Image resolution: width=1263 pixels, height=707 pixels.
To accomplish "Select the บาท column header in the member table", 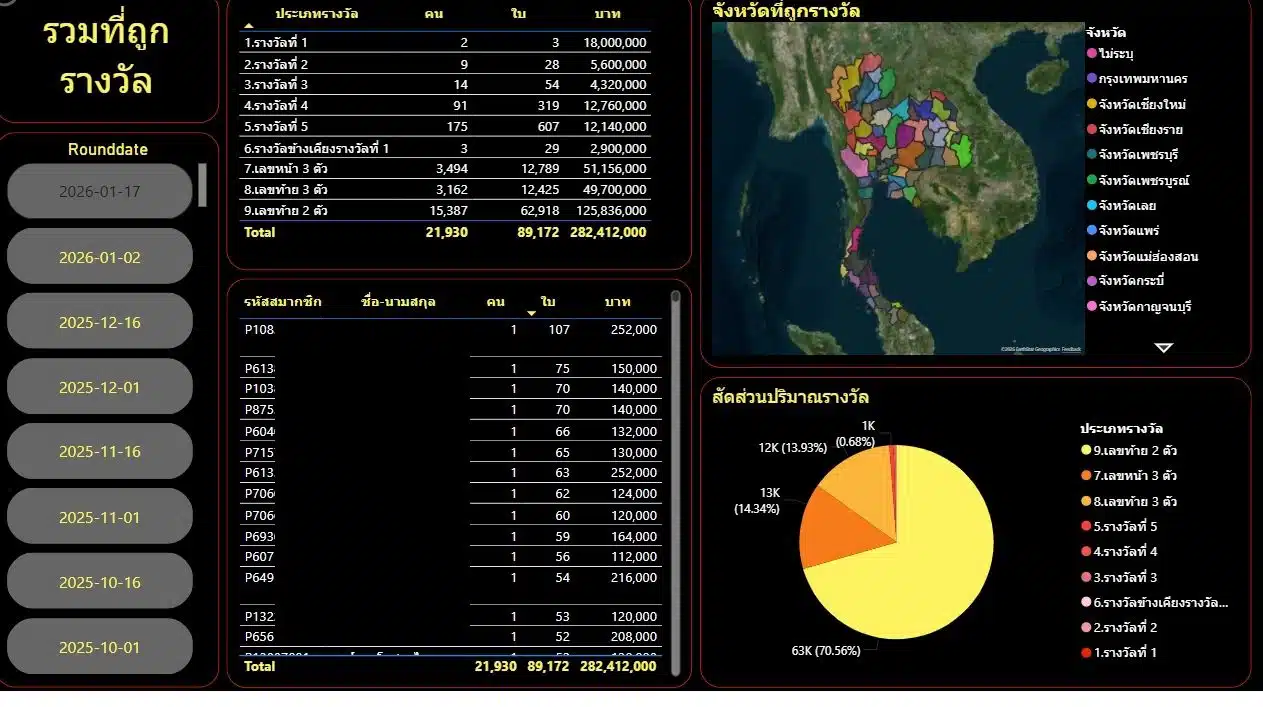I will [617, 301].
